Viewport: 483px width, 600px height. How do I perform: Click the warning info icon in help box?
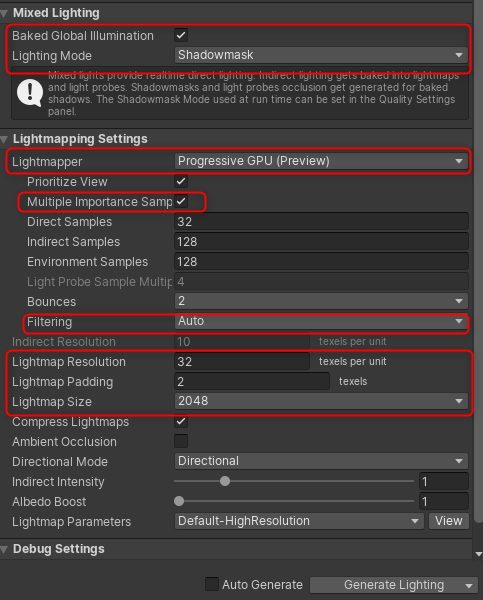click(x=30, y=93)
